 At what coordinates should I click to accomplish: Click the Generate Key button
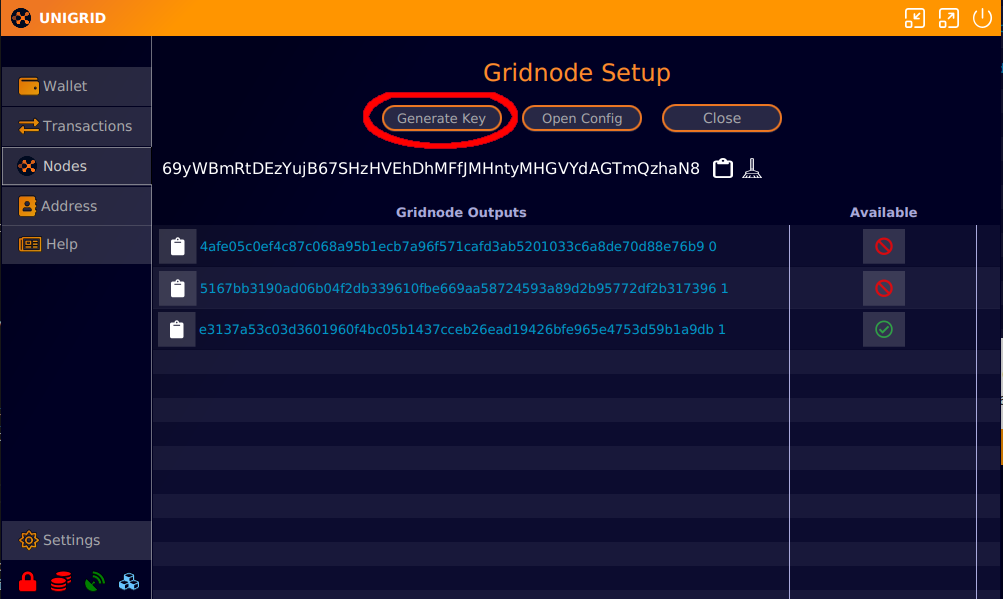tap(441, 118)
